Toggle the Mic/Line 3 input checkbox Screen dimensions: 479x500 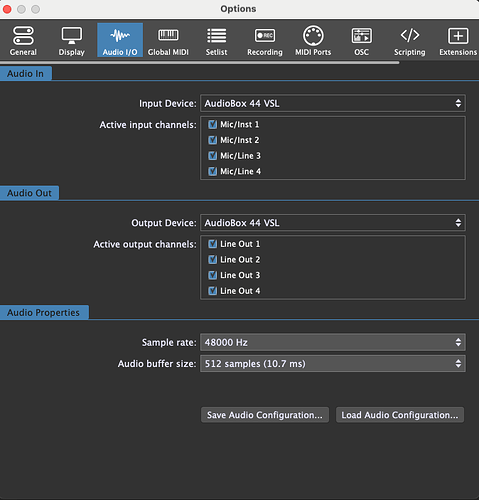(212, 156)
